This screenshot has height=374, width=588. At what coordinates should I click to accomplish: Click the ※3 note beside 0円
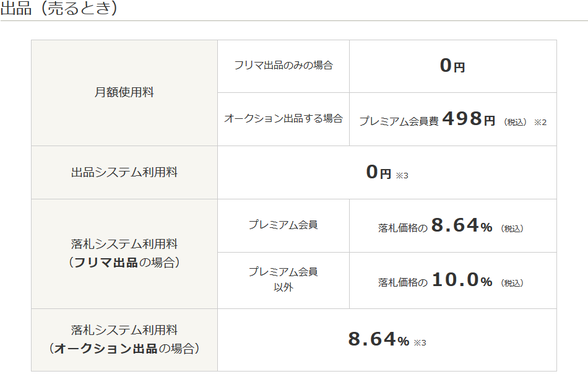click(x=402, y=176)
